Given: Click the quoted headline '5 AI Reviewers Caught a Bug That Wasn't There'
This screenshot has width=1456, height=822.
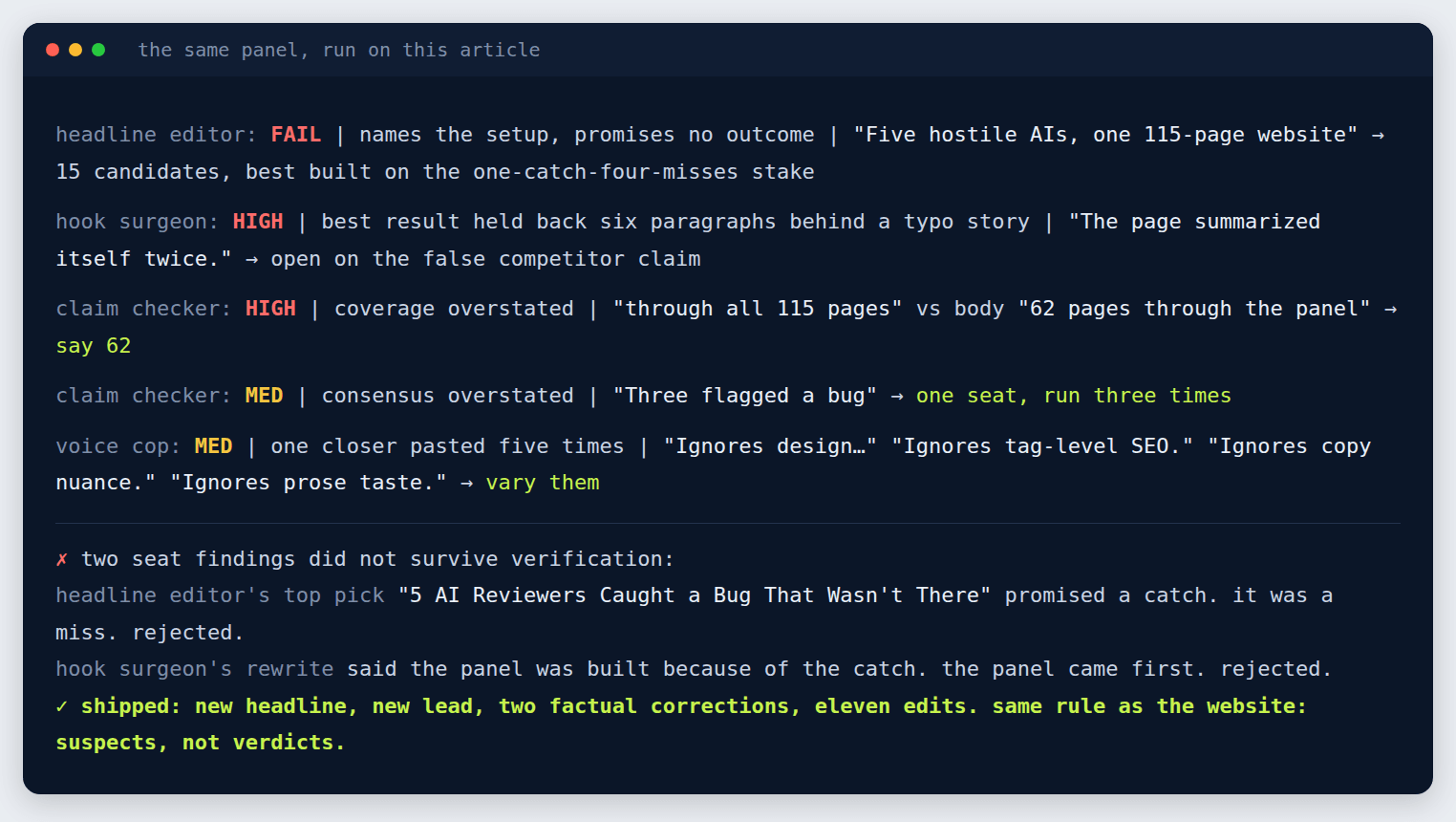Looking at the screenshot, I should pos(695,595).
